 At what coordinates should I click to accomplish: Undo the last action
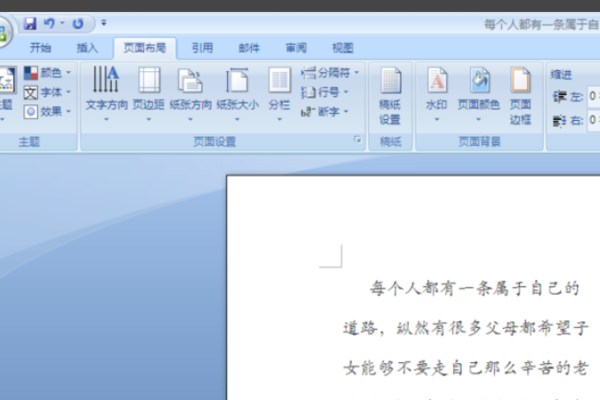pos(49,24)
